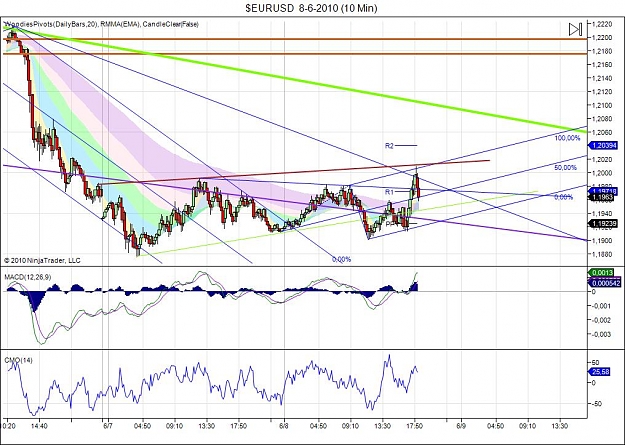Click the 0,0013 MACD value marker

click(x=601, y=273)
